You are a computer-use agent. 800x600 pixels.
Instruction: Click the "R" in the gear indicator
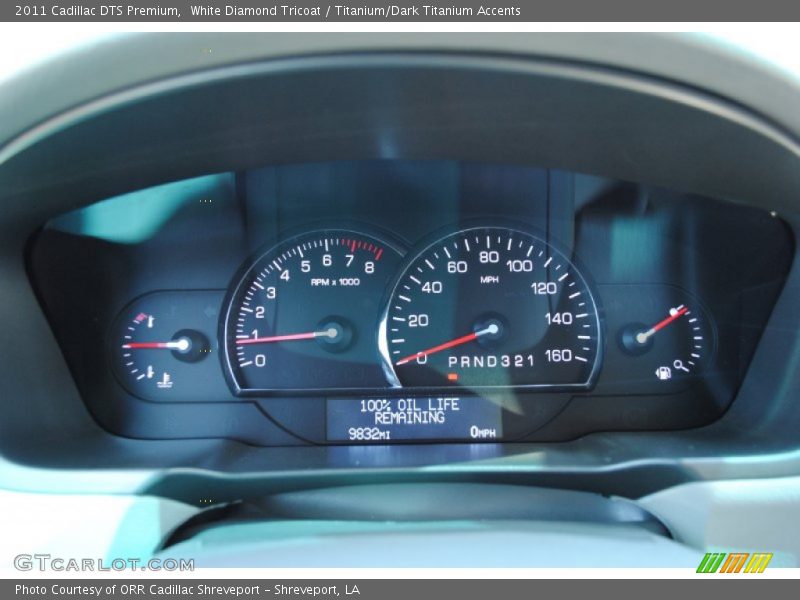coord(465,362)
